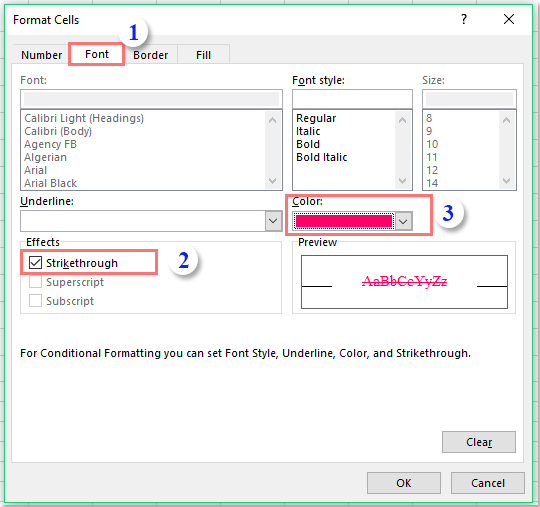Open the Color dropdown arrow
Image resolution: width=540 pixels, height=507 pixels.
pos(403,221)
